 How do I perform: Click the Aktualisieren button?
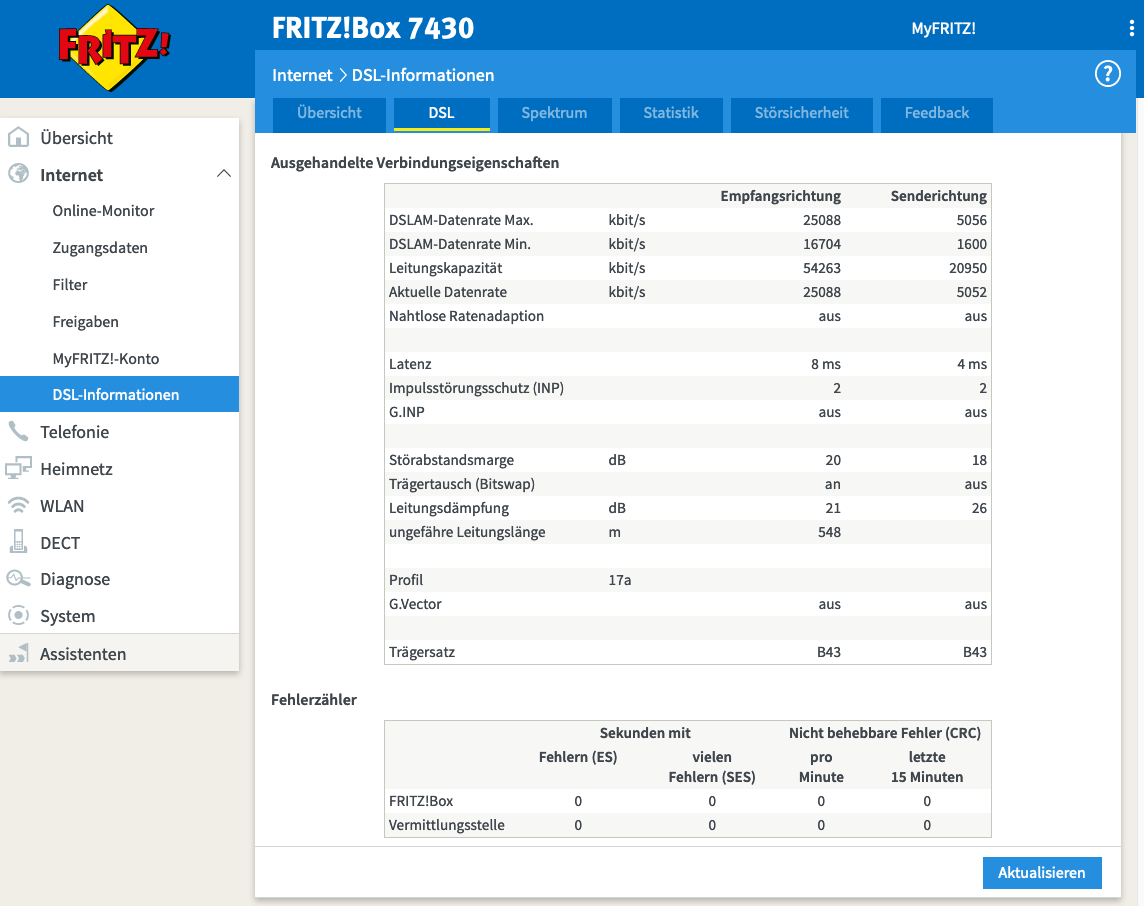tap(1042, 872)
